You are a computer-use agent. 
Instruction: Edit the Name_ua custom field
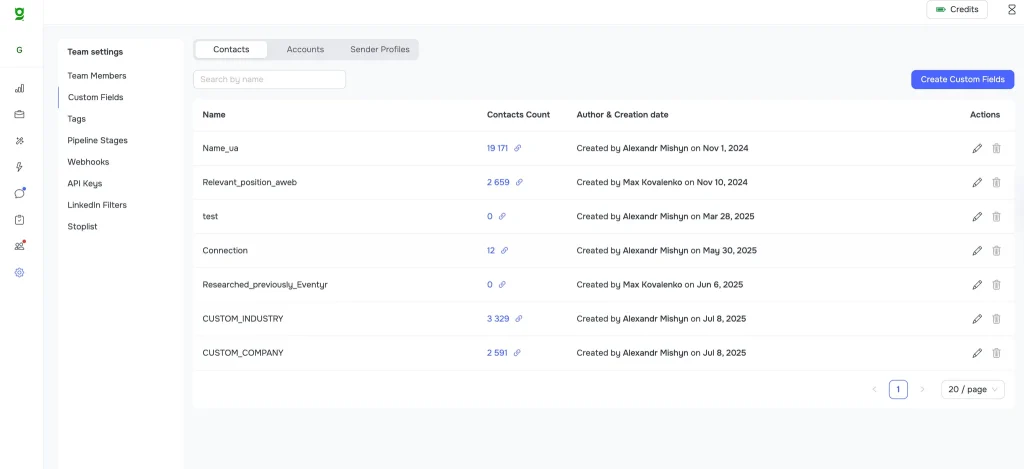click(x=977, y=148)
